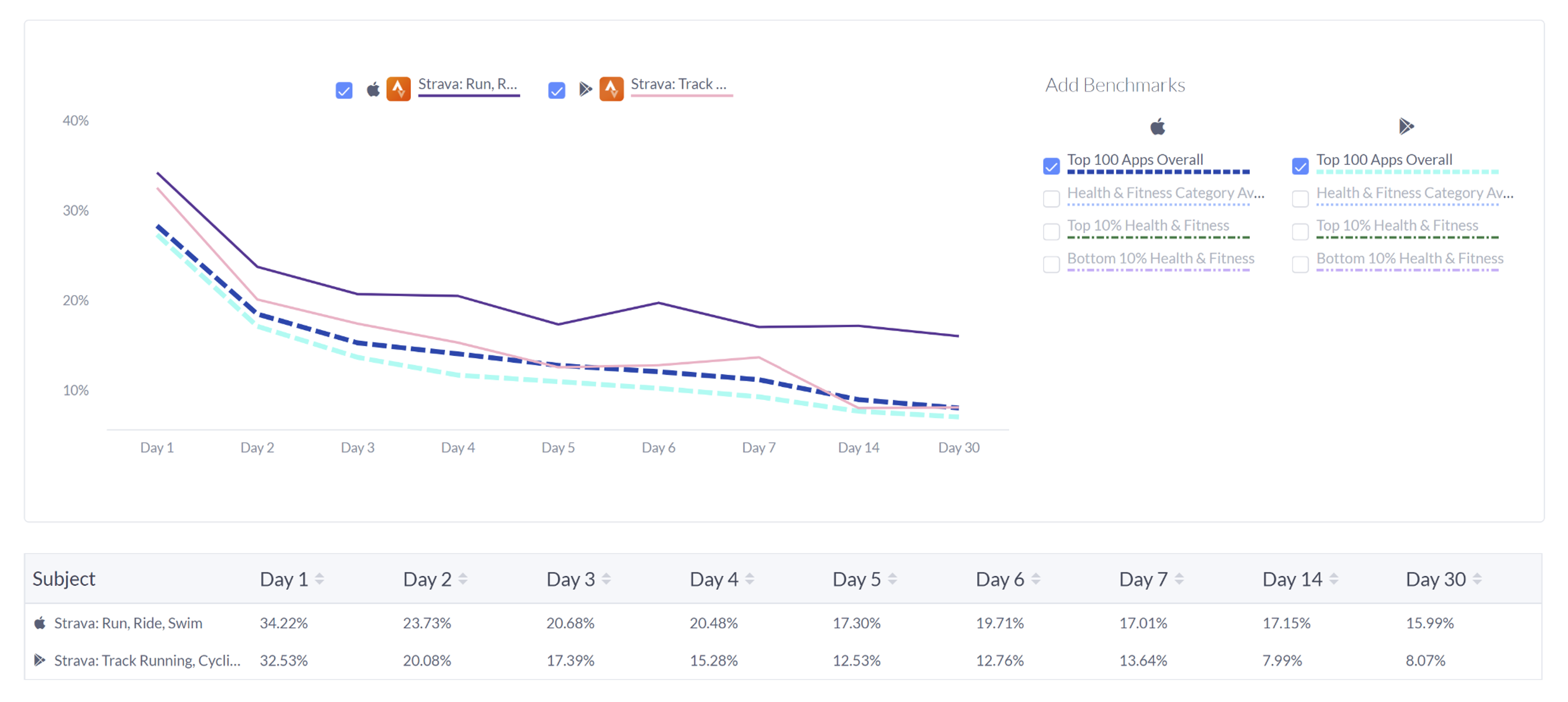1568x702 pixels.
Task: Uncheck the Strava: Run, R... iOS series checkbox
Action: coord(344,91)
